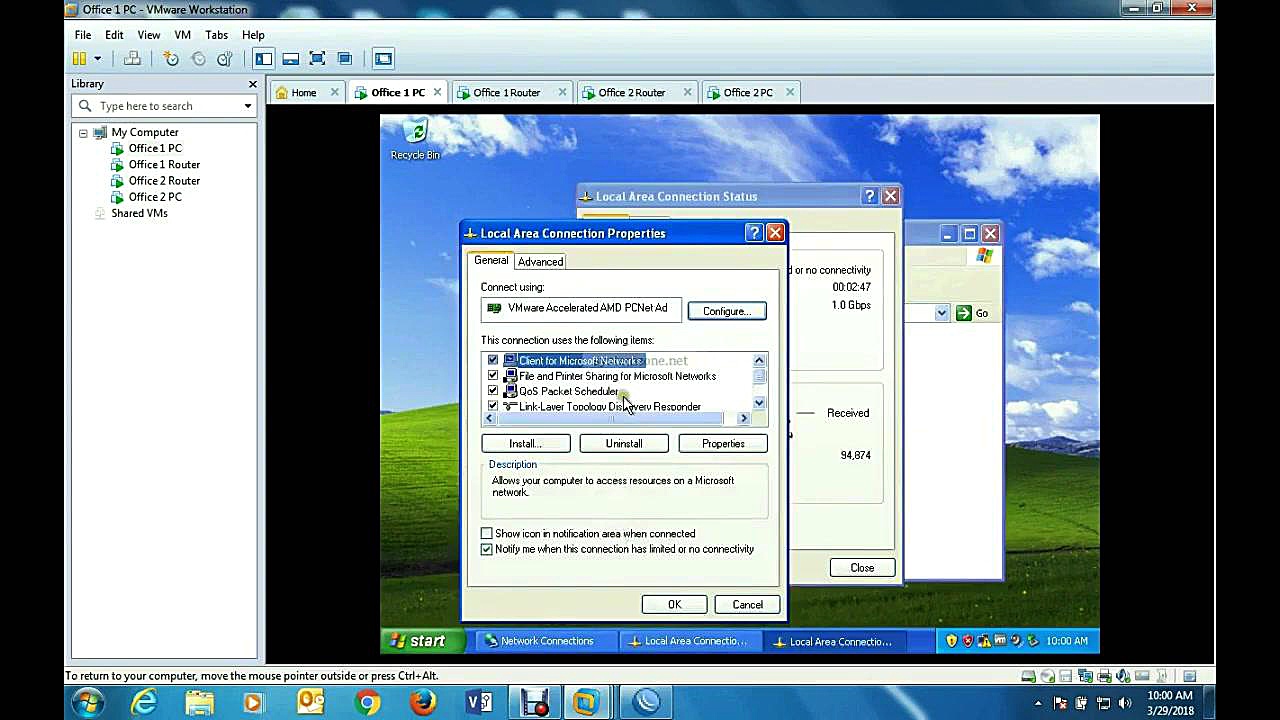Click the Send Ctrl+Alt+Del toolbar icon
Screen dimensions: 1280x720
(x=132, y=59)
